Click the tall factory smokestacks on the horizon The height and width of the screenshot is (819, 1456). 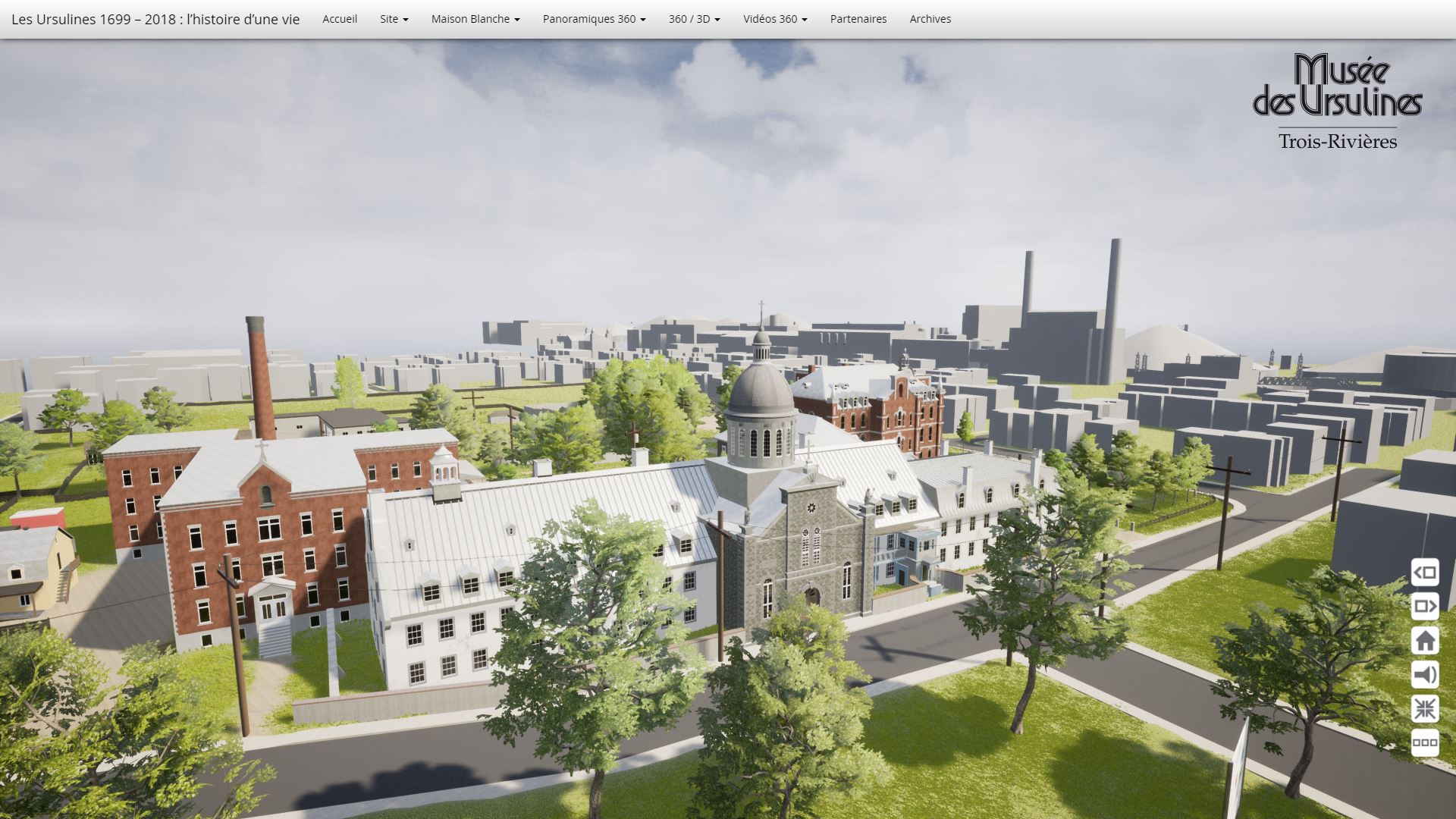point(1112,303)
